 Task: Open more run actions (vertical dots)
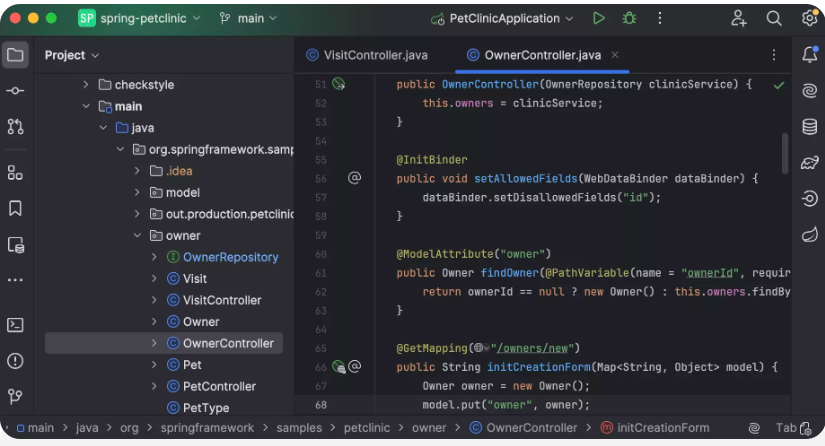pos(659,18)
